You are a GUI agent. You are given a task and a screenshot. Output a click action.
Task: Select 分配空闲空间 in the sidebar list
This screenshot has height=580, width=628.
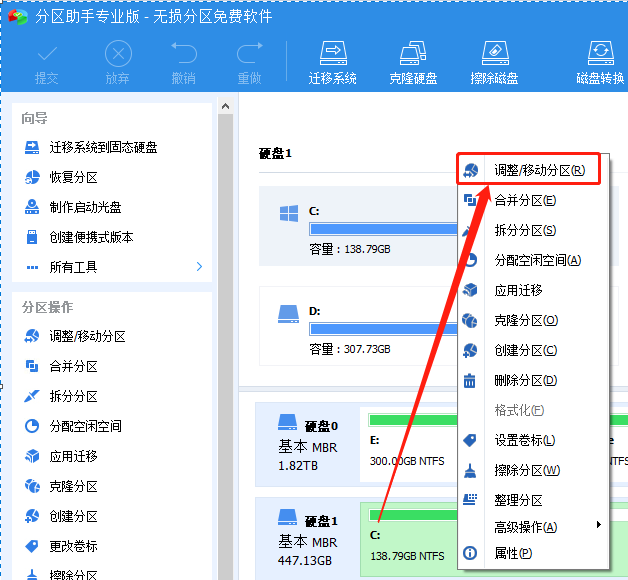point(73,426)
